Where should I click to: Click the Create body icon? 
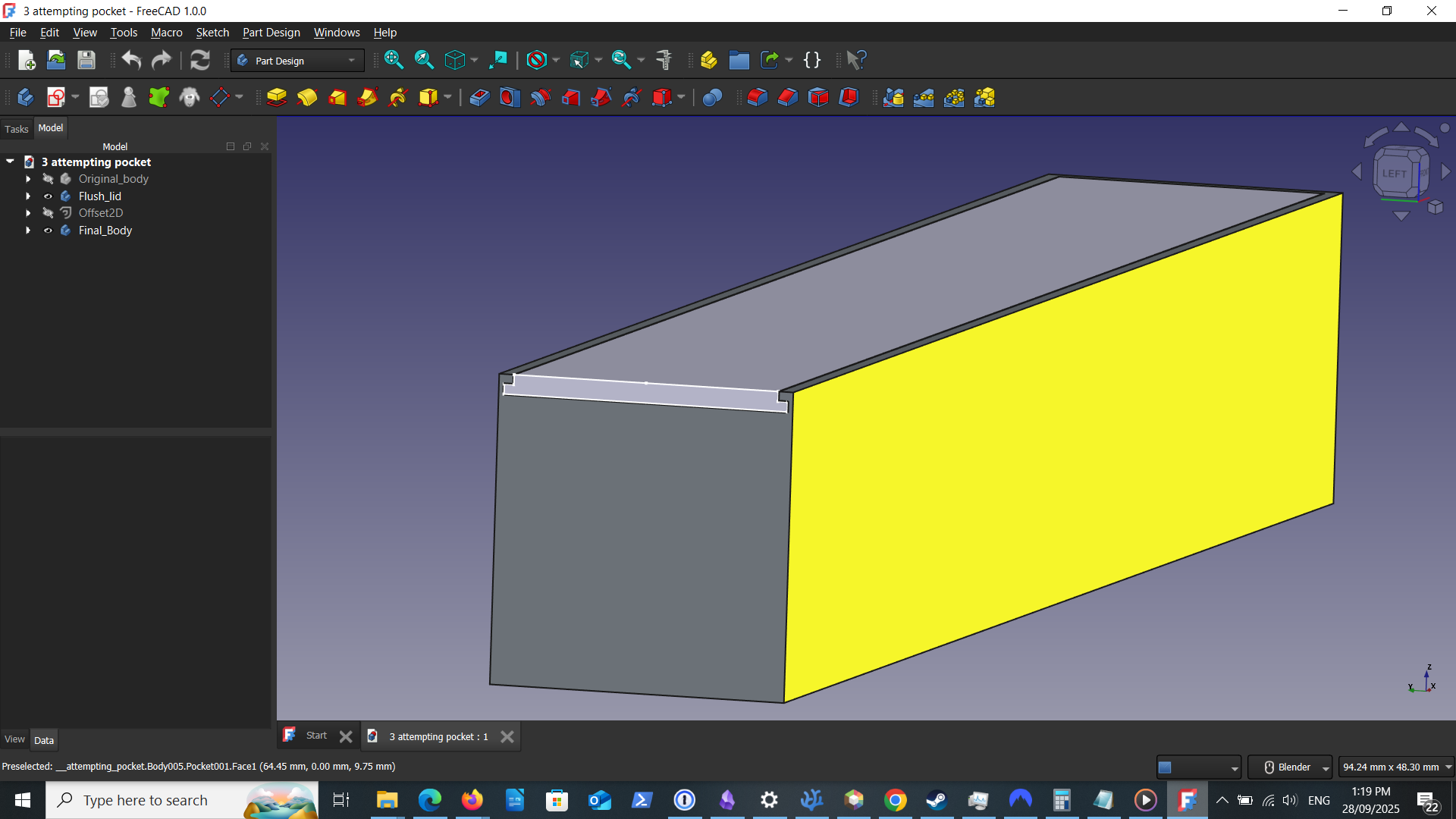click(25, 98)
